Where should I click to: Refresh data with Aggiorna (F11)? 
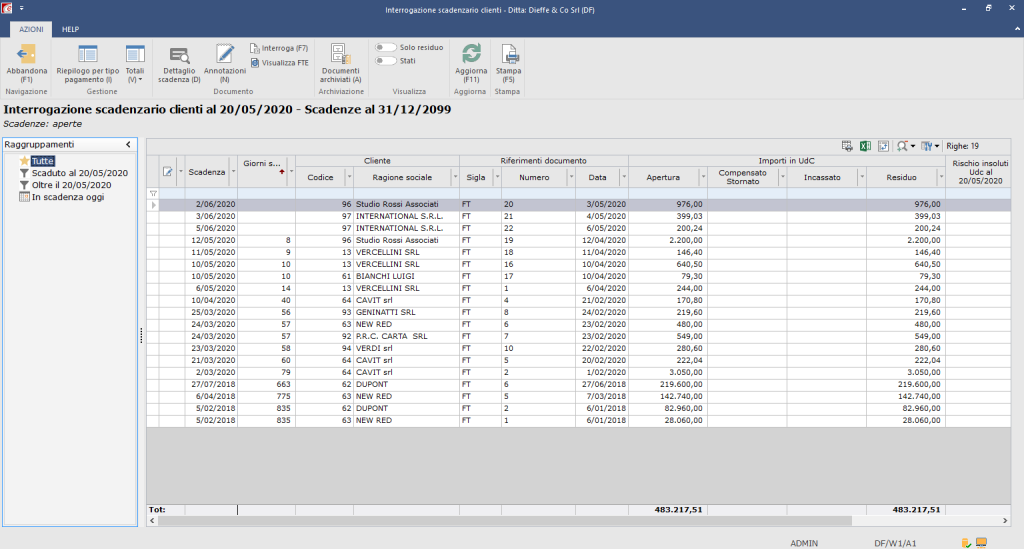(471, 63)
